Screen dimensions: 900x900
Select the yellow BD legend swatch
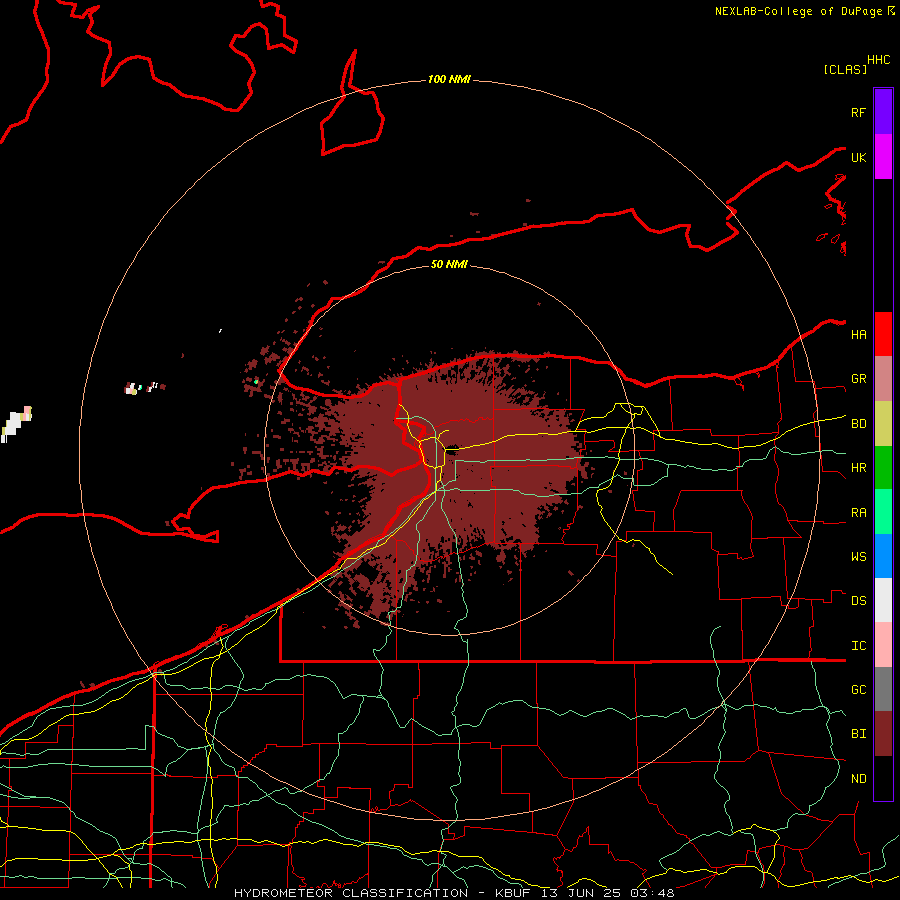pyautogui.click(x=883, y=424)
